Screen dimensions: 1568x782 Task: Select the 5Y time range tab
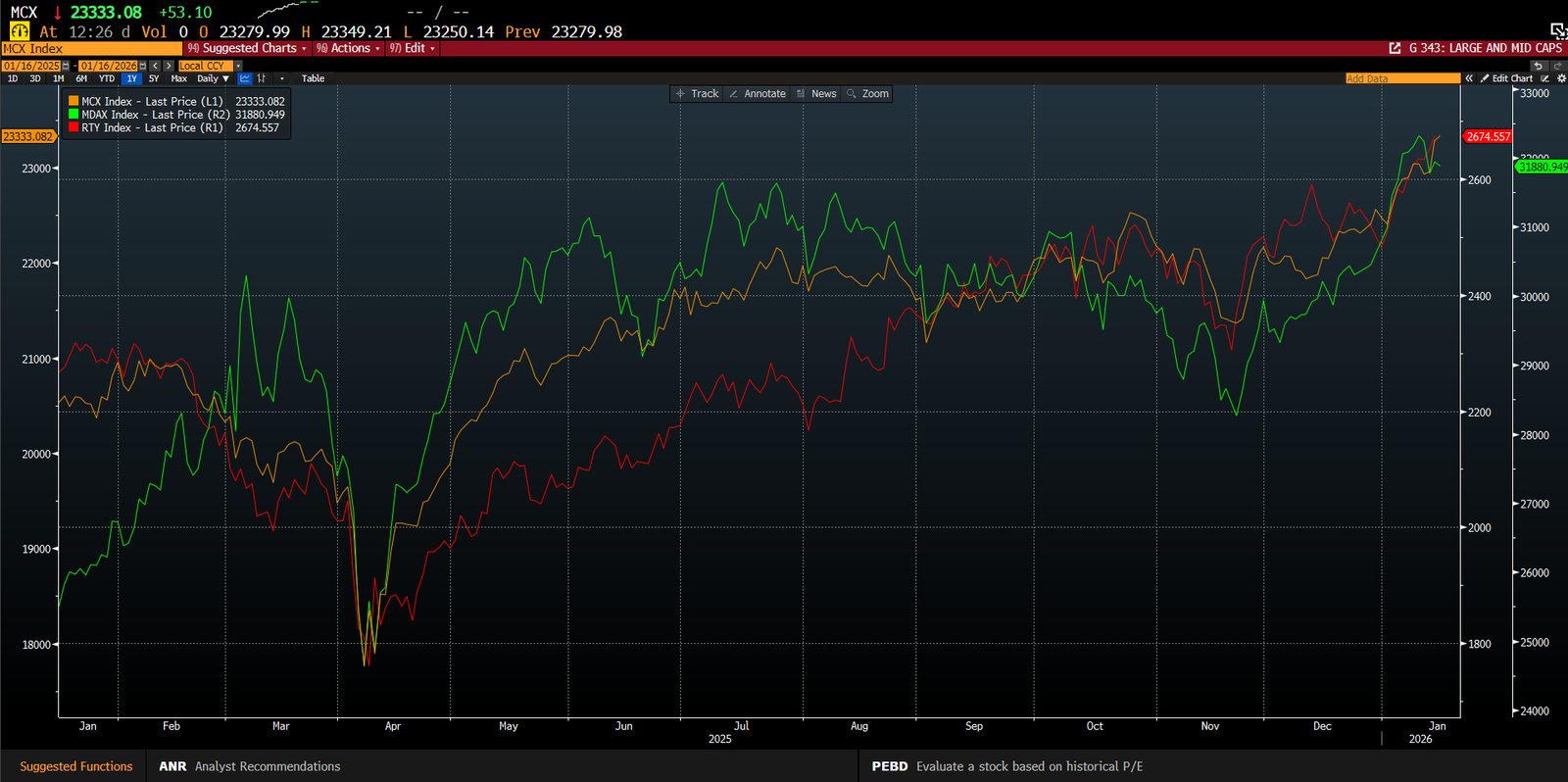pyautogui.click(x=154, y=78)
